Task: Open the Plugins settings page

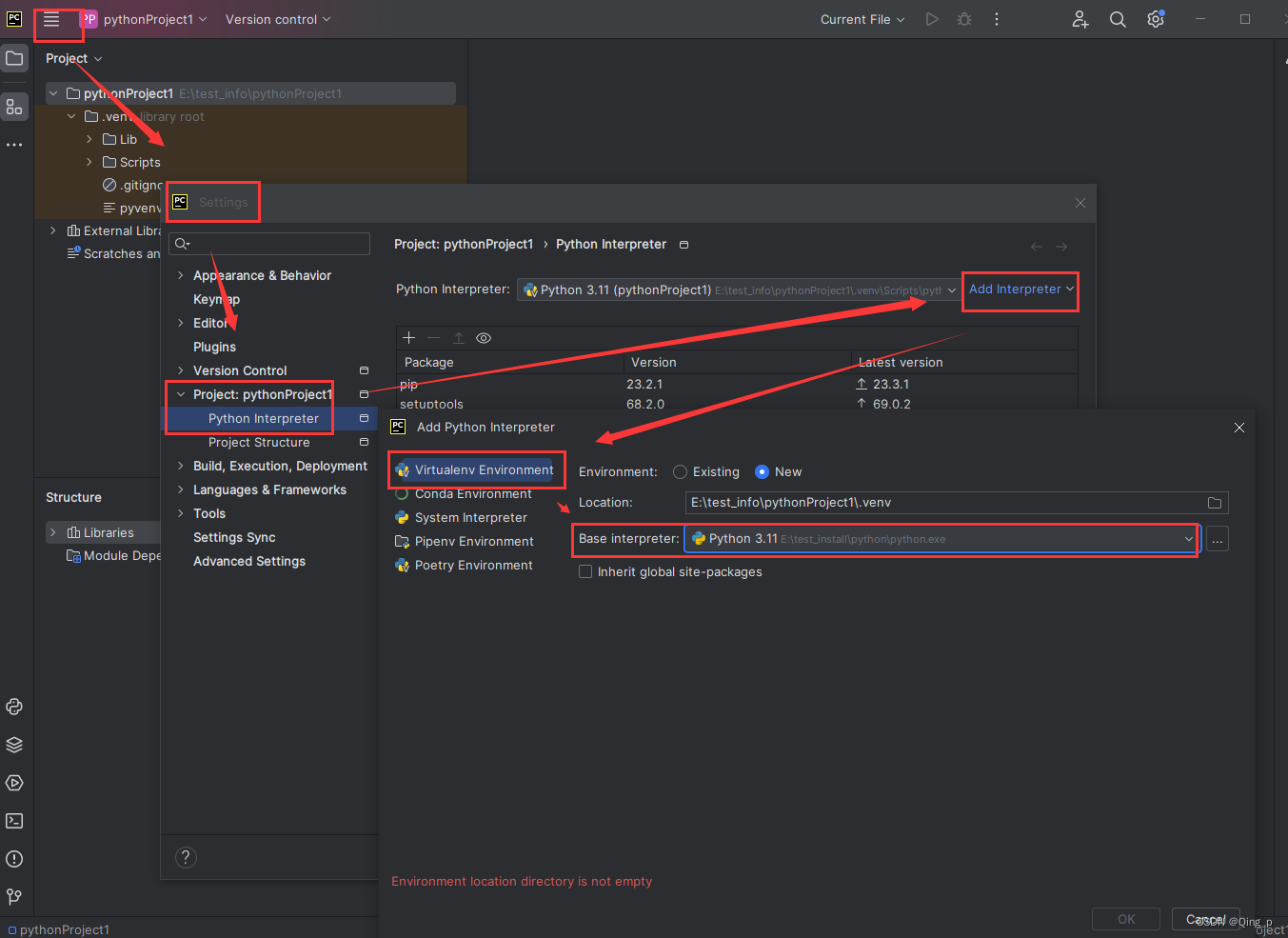Action: coord(214,347)
